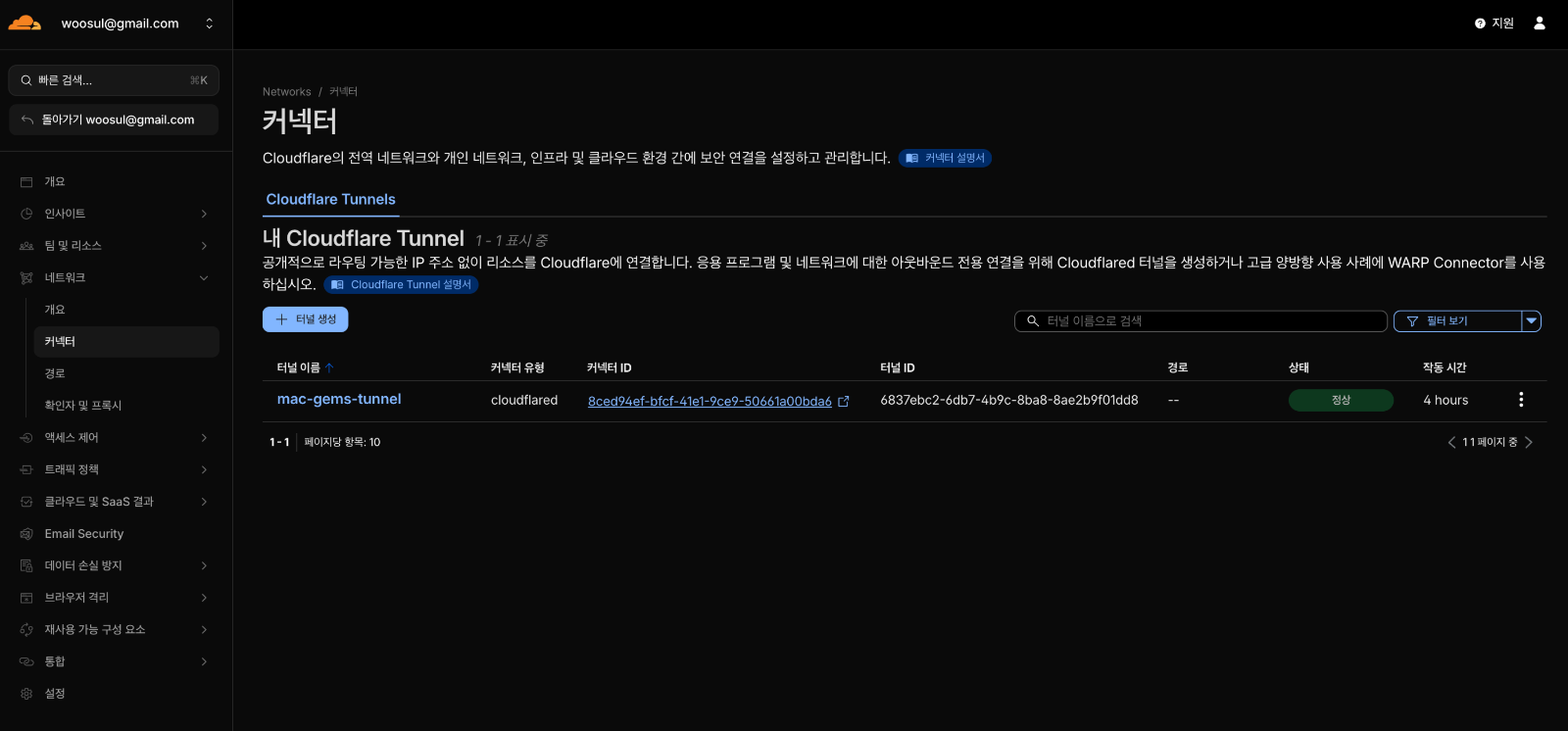Click the 네트워크 sidebar icon
The width and height of the screenshot is (1568, 731).
pos(26,278)
